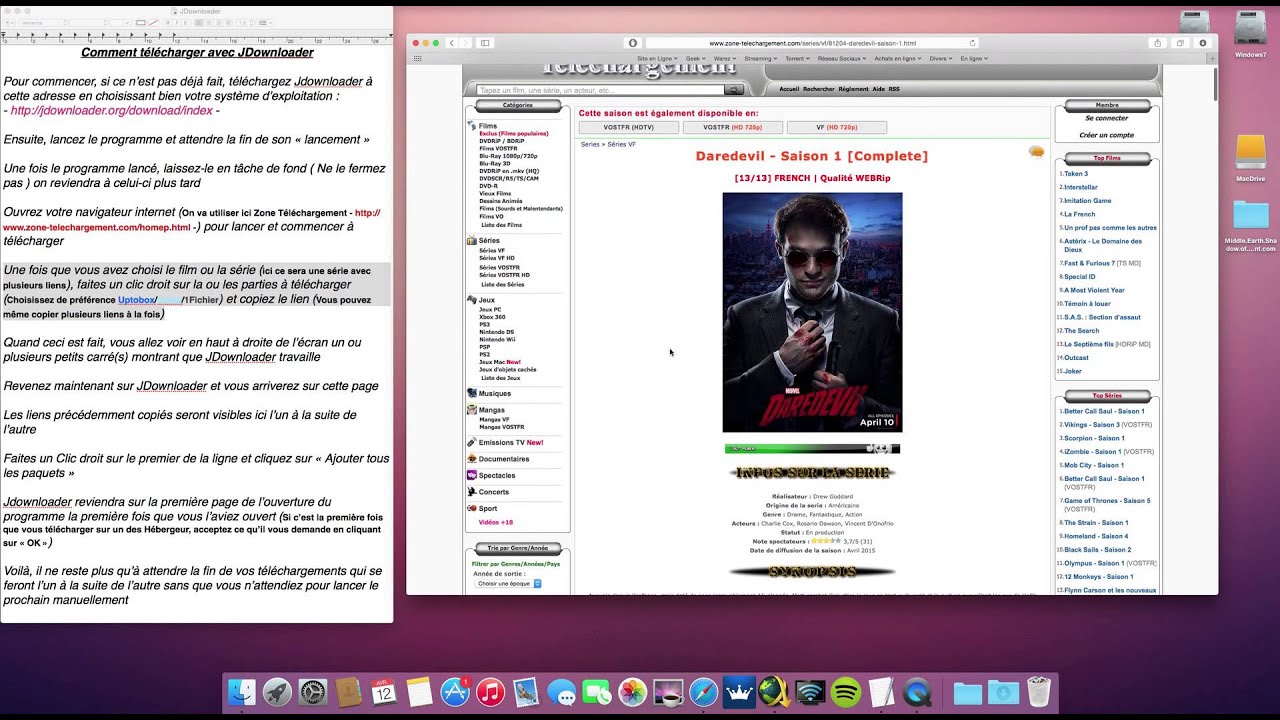
Task: Open Séries VF HD category
Action: pos(497,258)
